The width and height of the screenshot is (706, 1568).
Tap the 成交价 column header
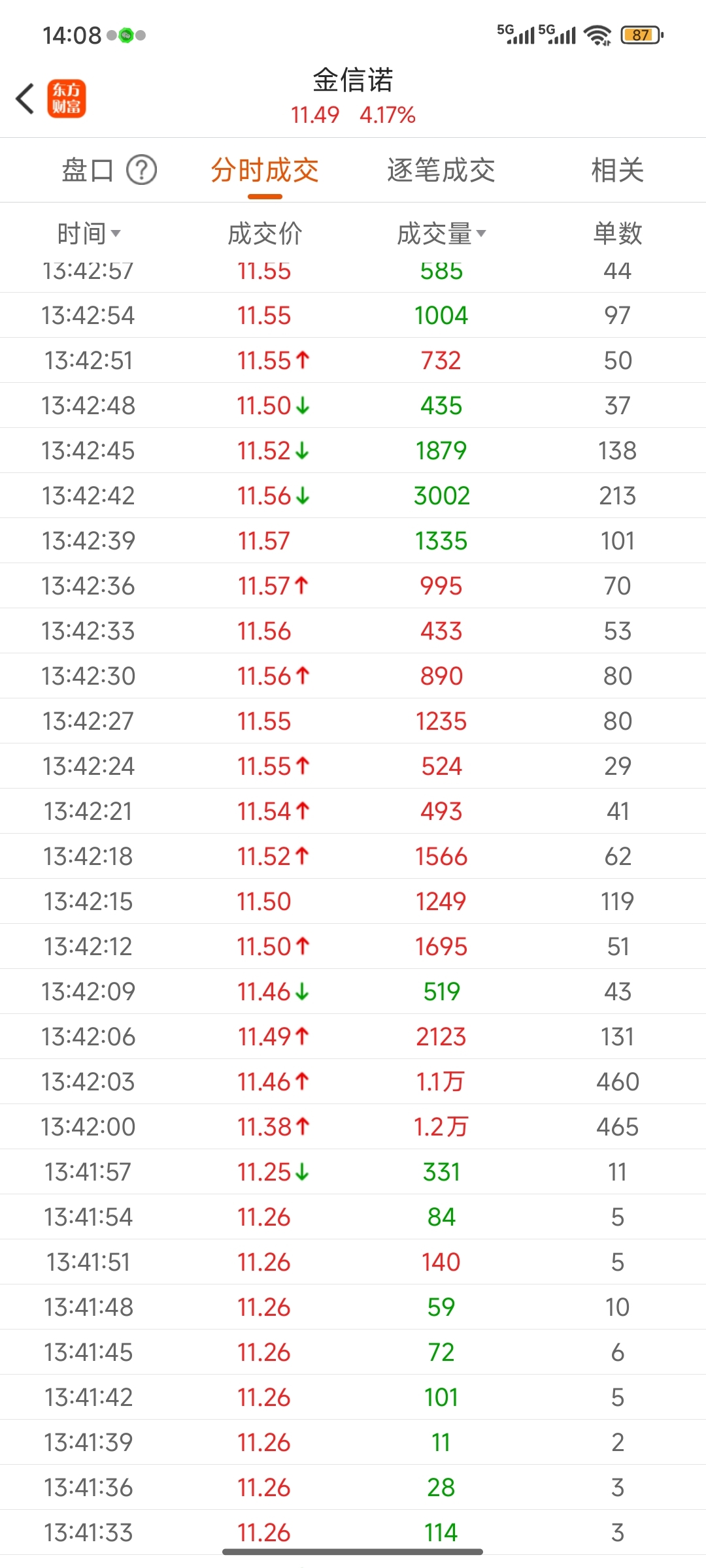(x=265, y=233)
